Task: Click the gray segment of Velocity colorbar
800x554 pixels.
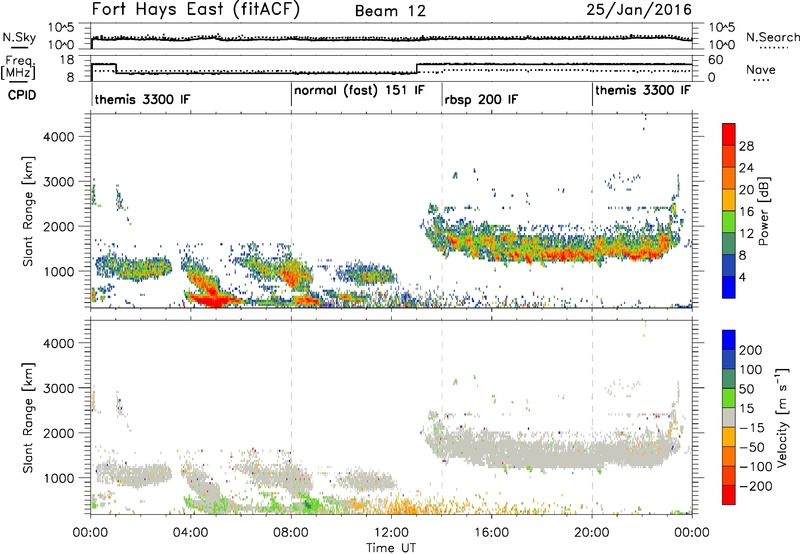Action: tap(729, 418)
